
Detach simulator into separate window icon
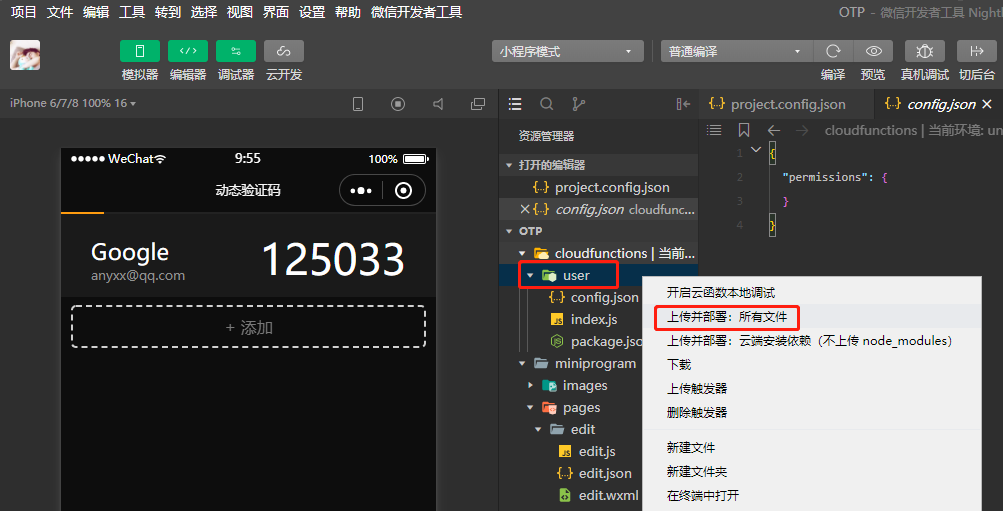[x=477, y=104]
